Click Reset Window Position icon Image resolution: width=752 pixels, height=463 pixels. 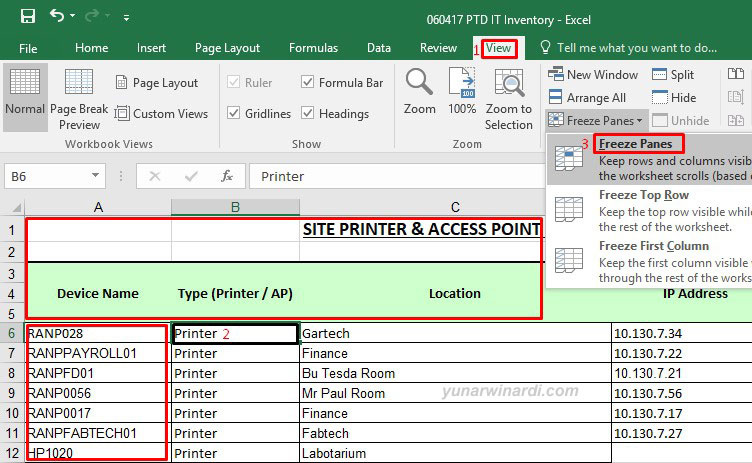point(736,120)
